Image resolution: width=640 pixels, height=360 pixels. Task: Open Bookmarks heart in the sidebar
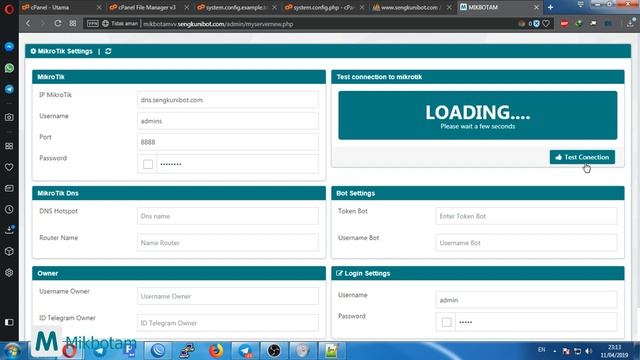(x=9, y=167)
